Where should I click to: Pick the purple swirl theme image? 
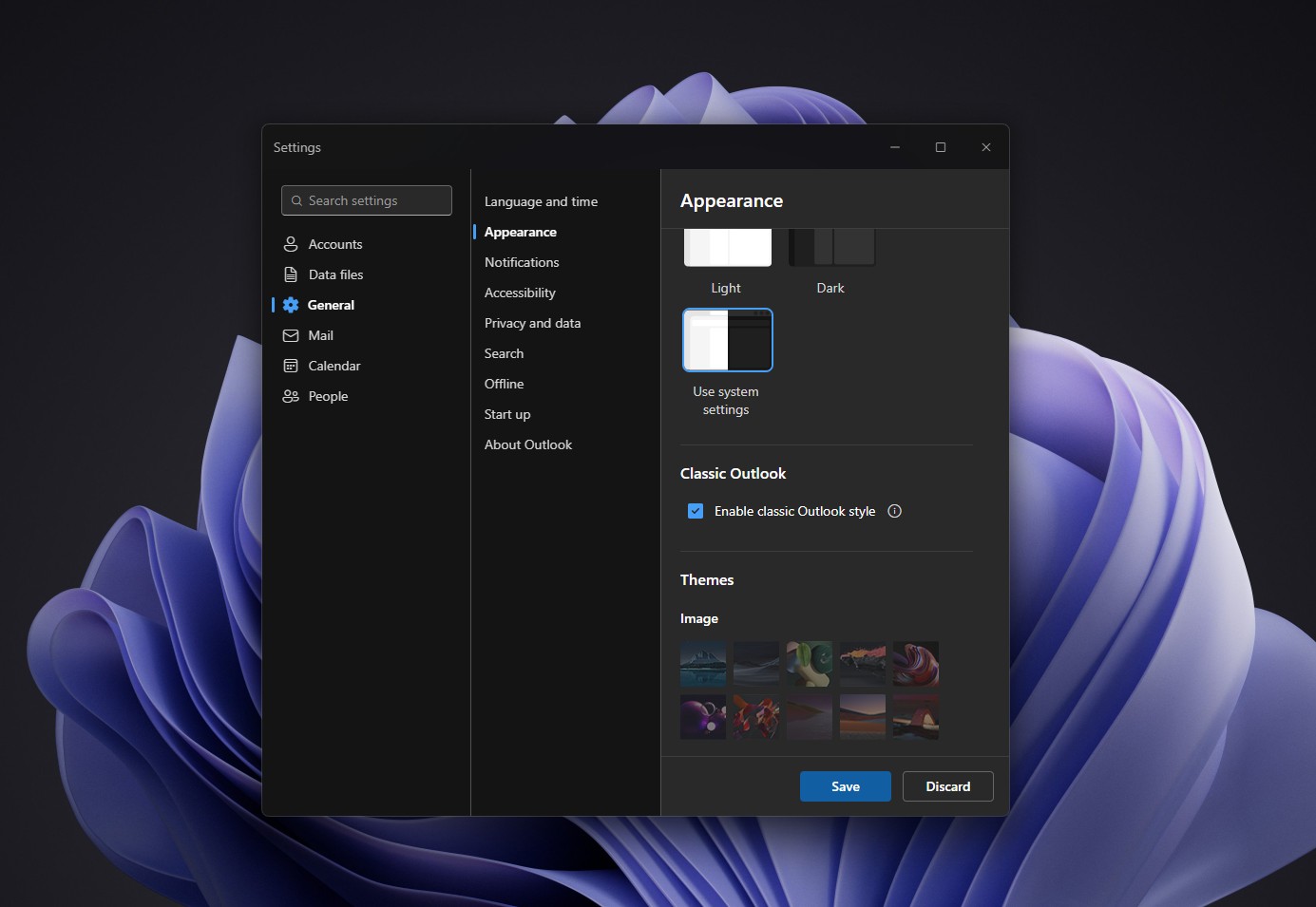pos(916,664)
